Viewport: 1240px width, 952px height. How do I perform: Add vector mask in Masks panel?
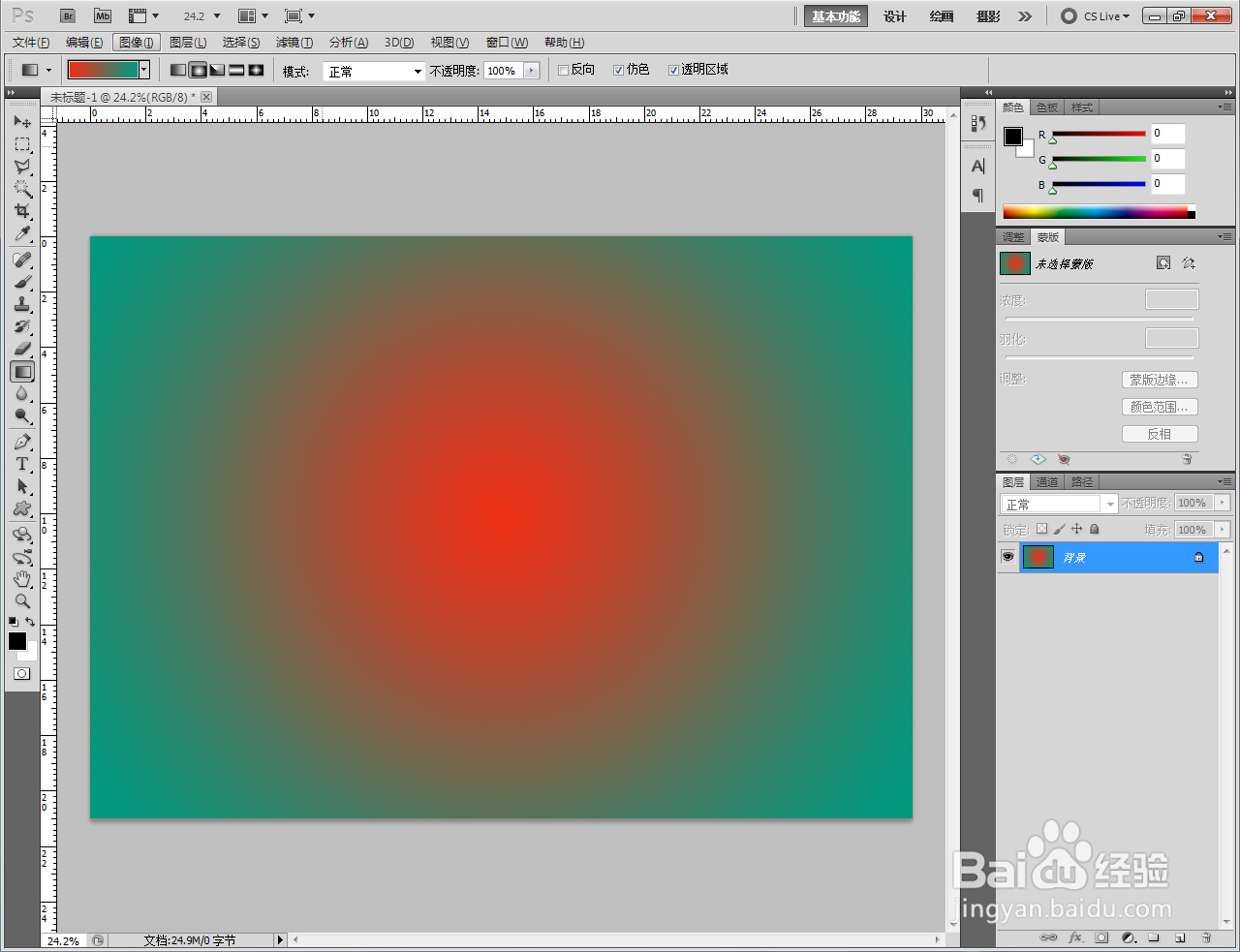click(x=1189, y=263)
